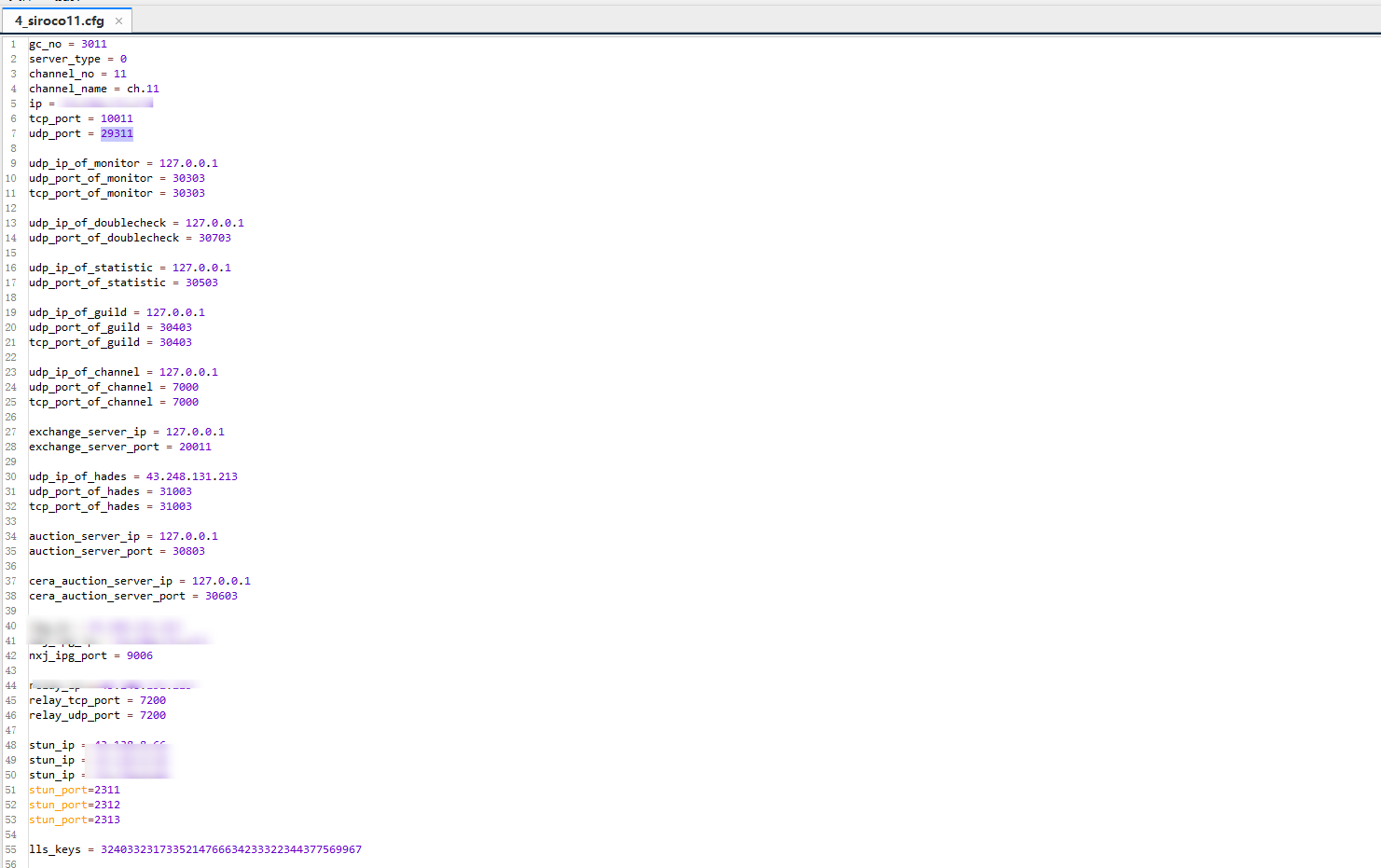This screenshot has height=868, width=1381.
Task: Click the auction_server_port value 30803
Action: pyautogui.click(x=188, y=551)
